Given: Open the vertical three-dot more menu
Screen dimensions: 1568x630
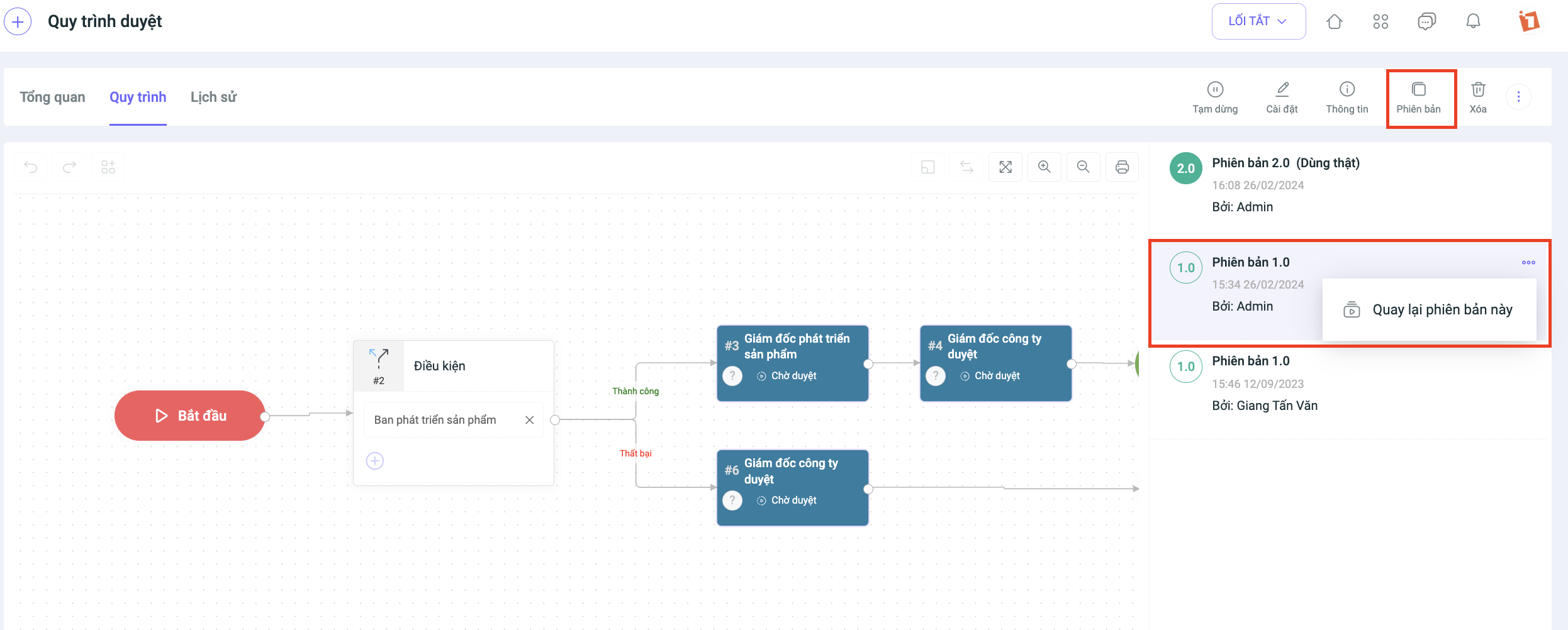Looking at the screenshot, I should pos(1518,97).
